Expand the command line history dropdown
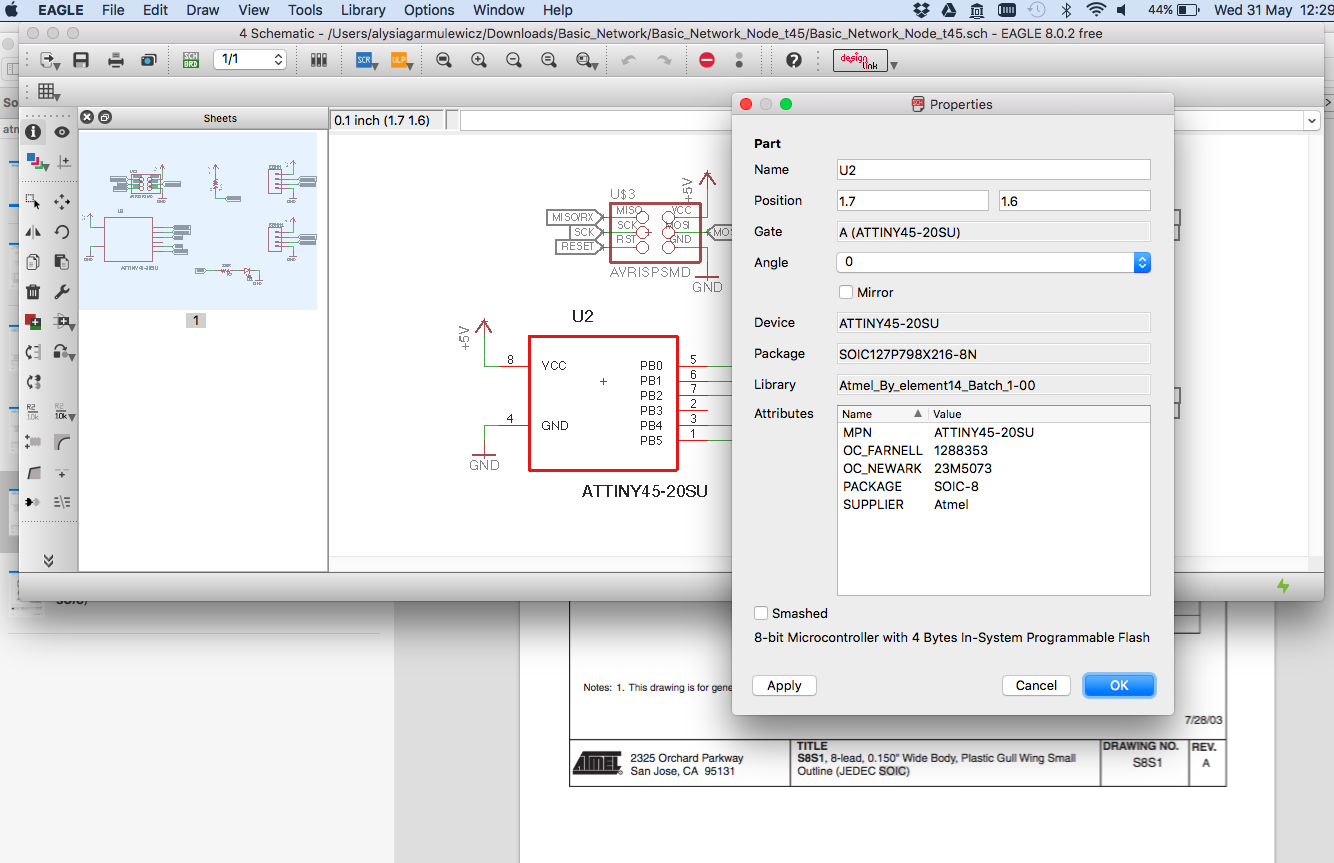 point(1312,120)
